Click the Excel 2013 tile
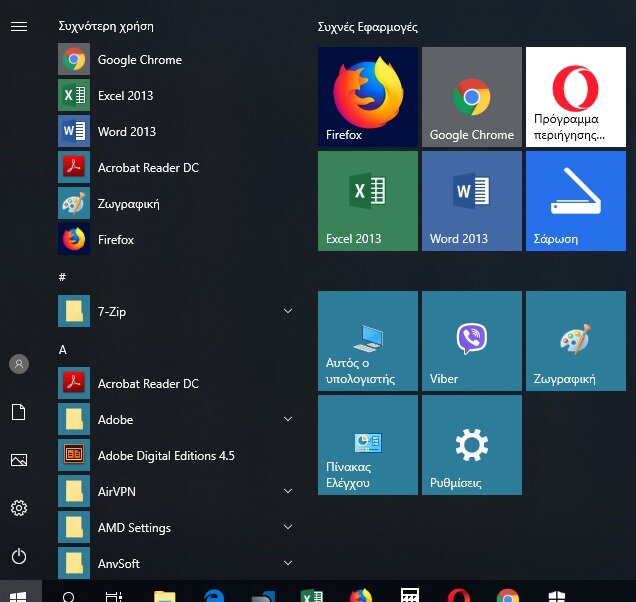Image resolution: width=636 pixels, height=602 pixels. (x=368, y=201)
